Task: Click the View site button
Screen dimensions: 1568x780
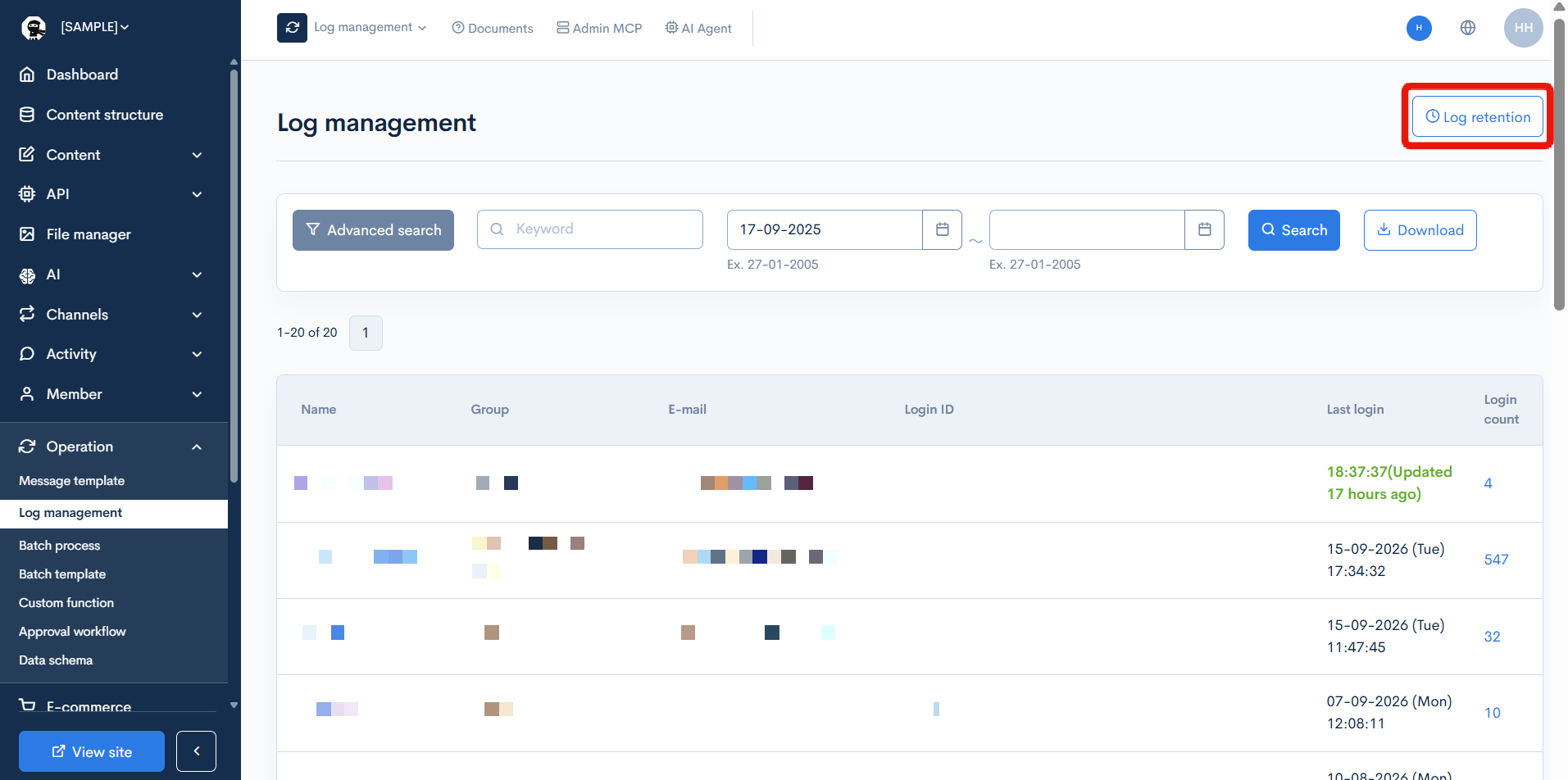Action: [92, 751]
